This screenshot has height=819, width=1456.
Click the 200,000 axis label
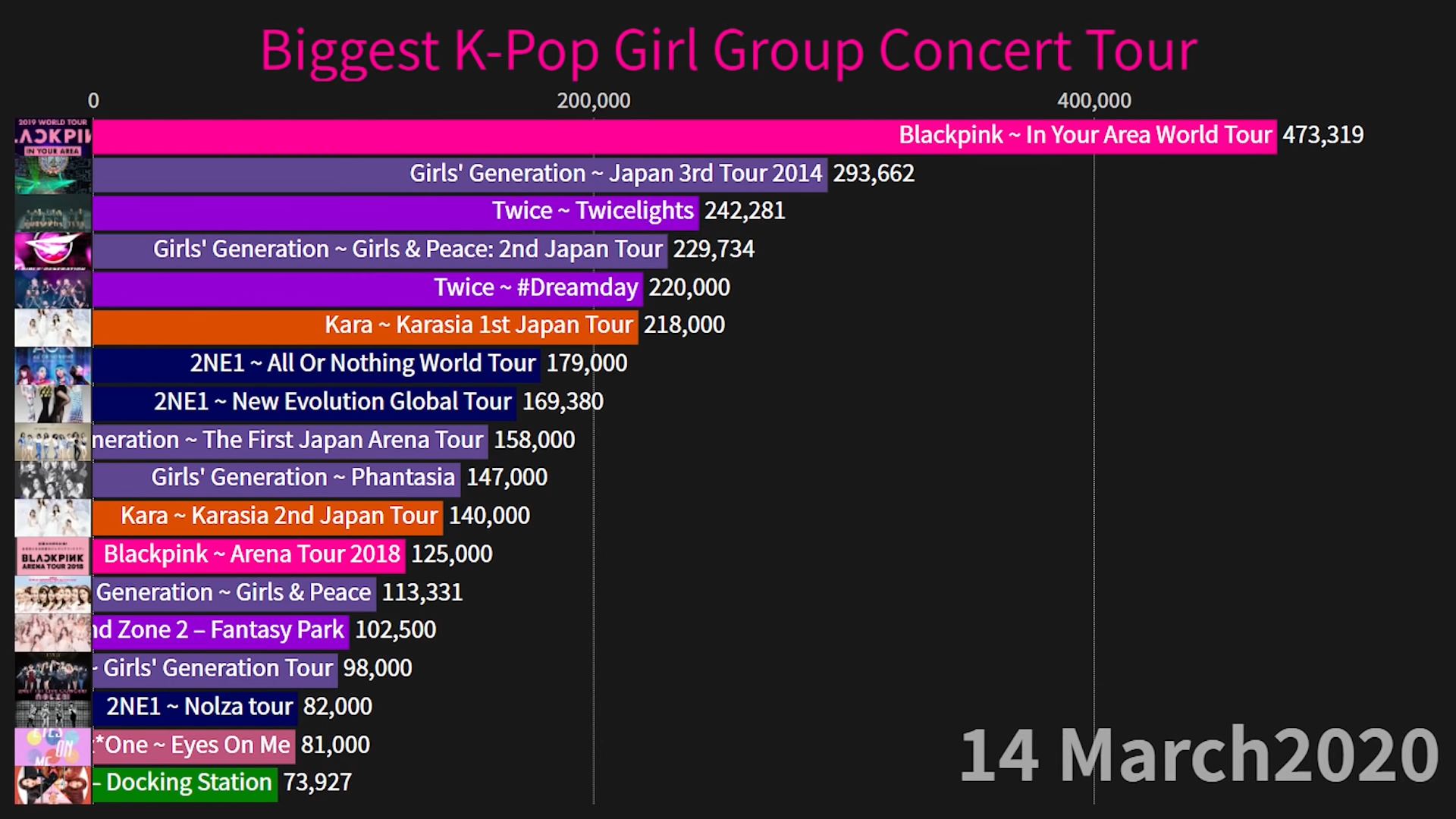coord(593,101)
